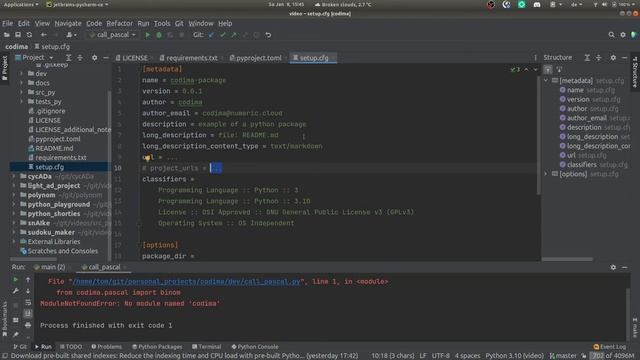This screenshot has width=640, height=360.
Task: Select .gitignore in project tree
Action: 50,111
